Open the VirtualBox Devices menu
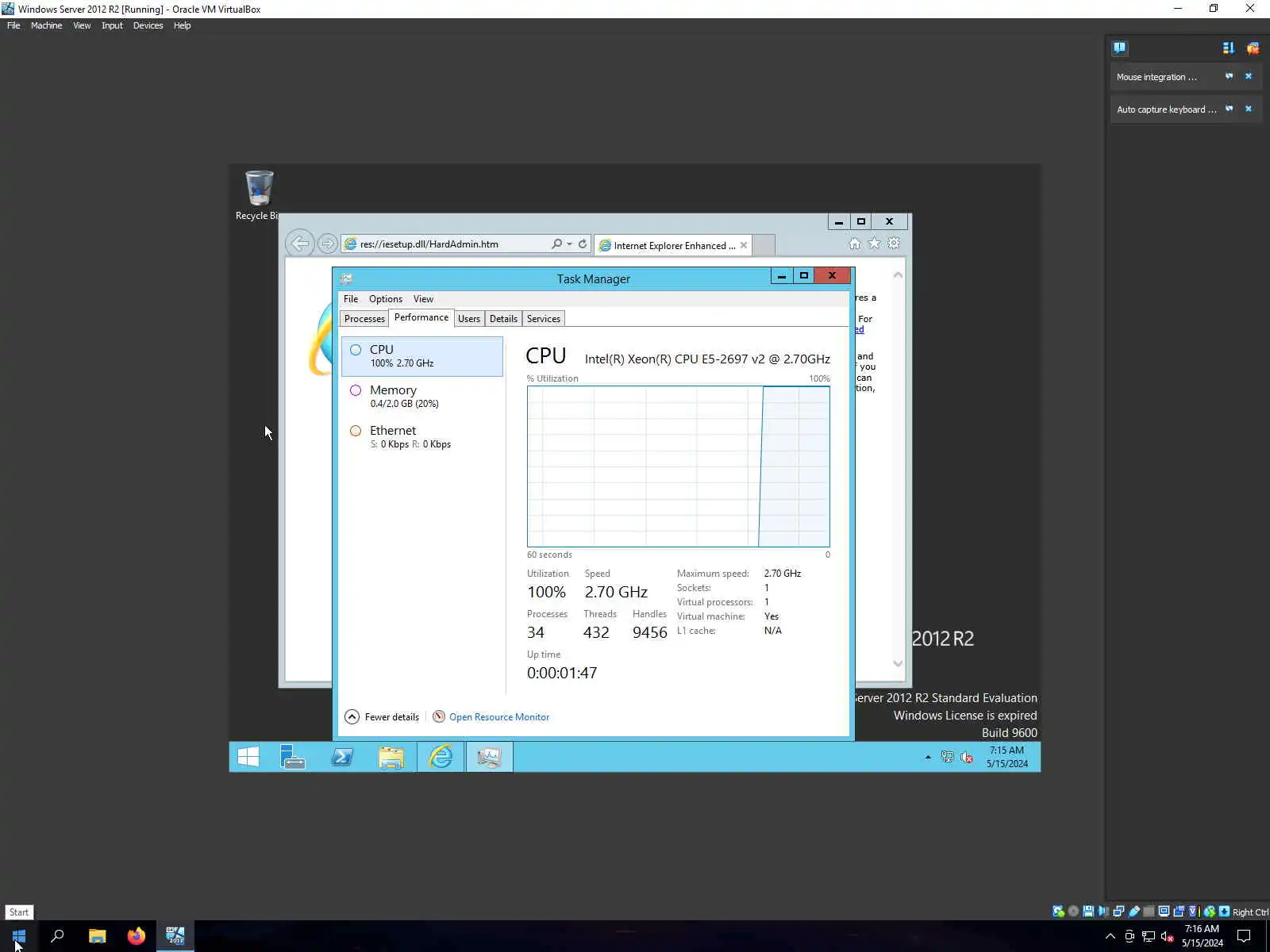The width and height of the screenshot is (1270, 952). pyautogui.click(x=148, y=25)
